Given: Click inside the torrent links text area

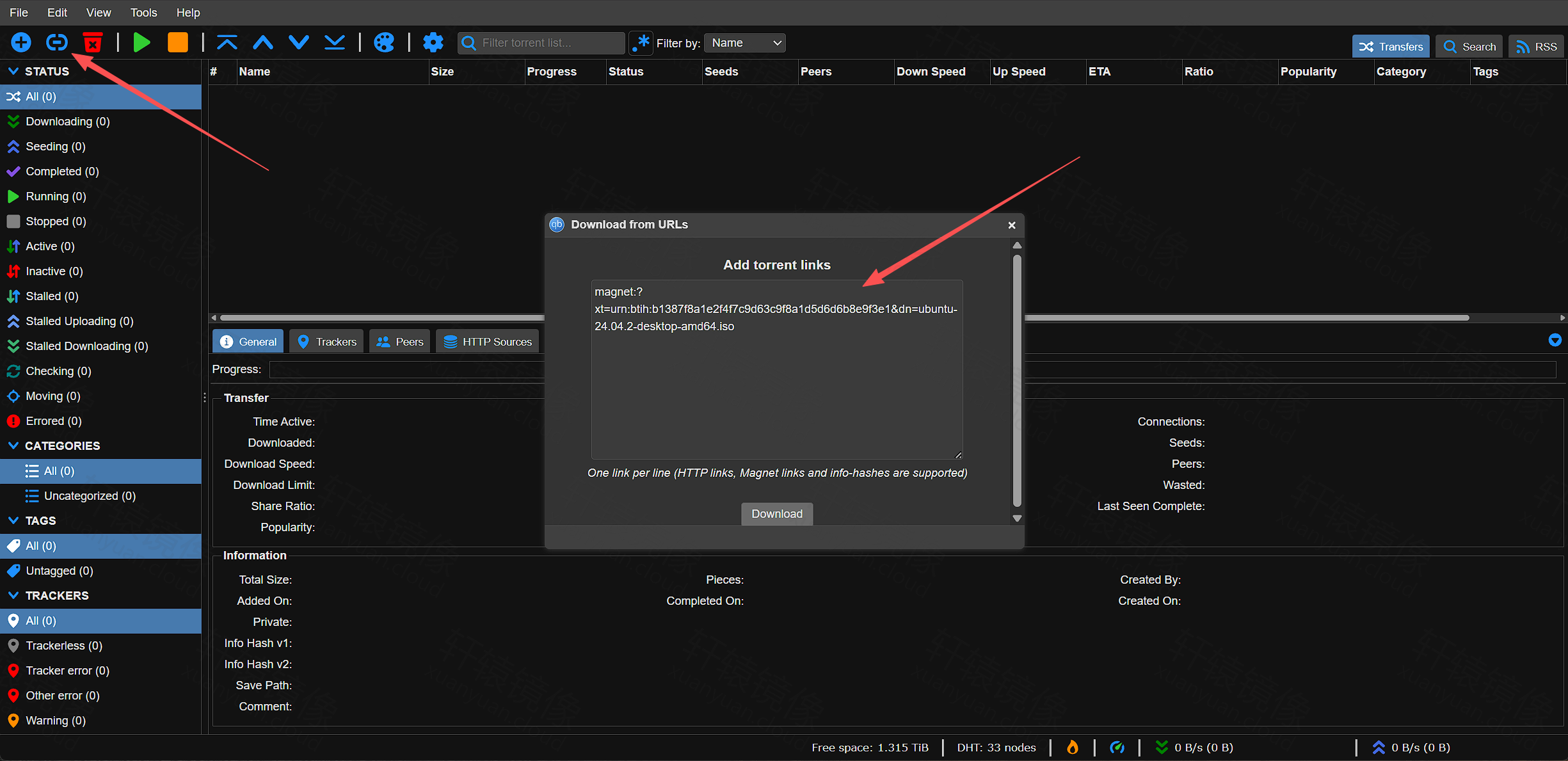Looking at the screenshot, I should tap(777, 369).
